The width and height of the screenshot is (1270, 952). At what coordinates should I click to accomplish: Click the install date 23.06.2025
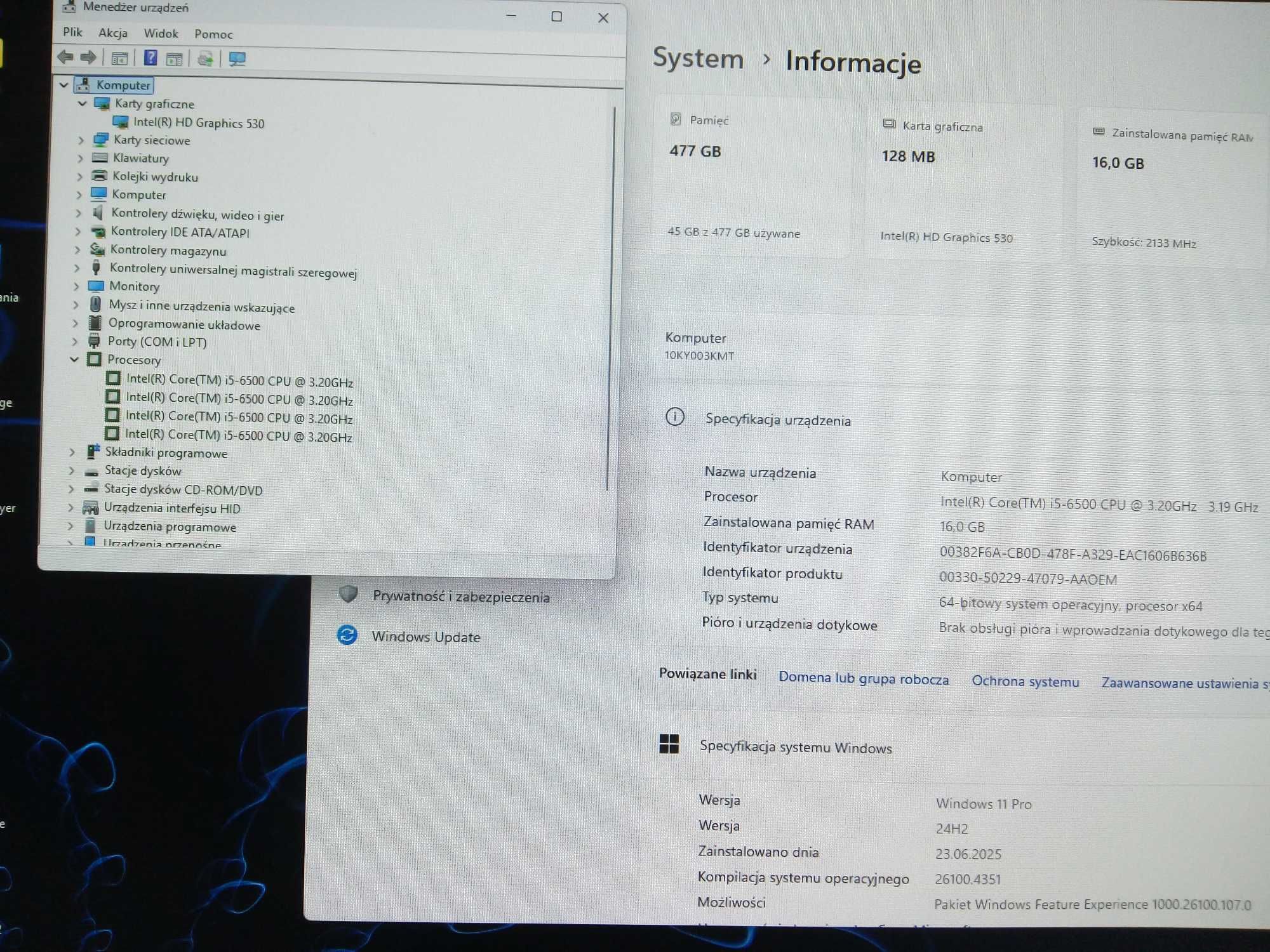click(968, 854)
